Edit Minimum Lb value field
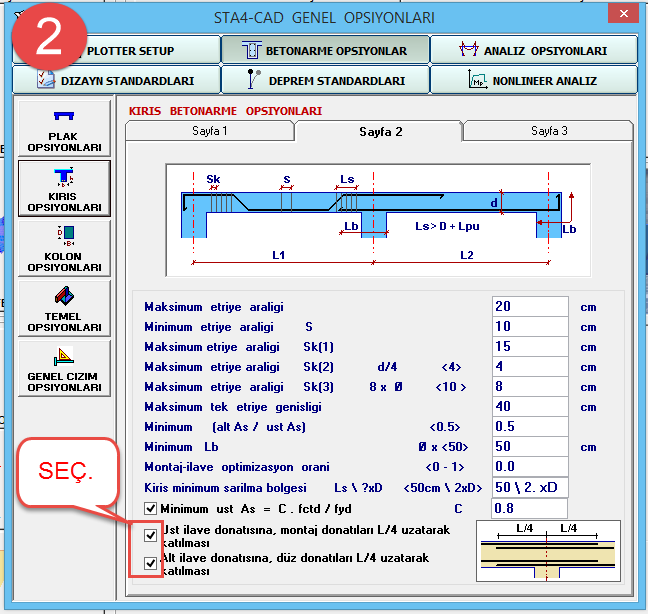The width and height of the screenshot is (648, 614). [530, 447]
